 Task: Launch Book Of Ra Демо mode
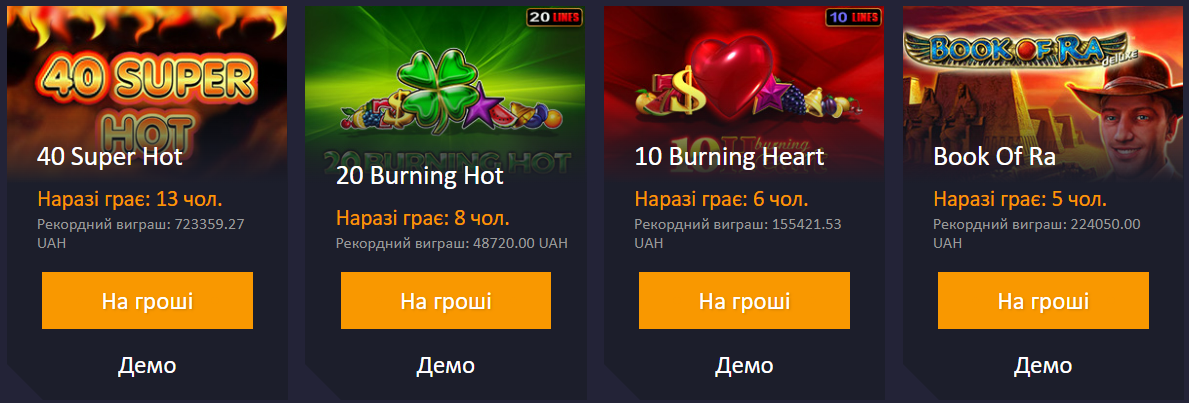[x=1043, y=366]
